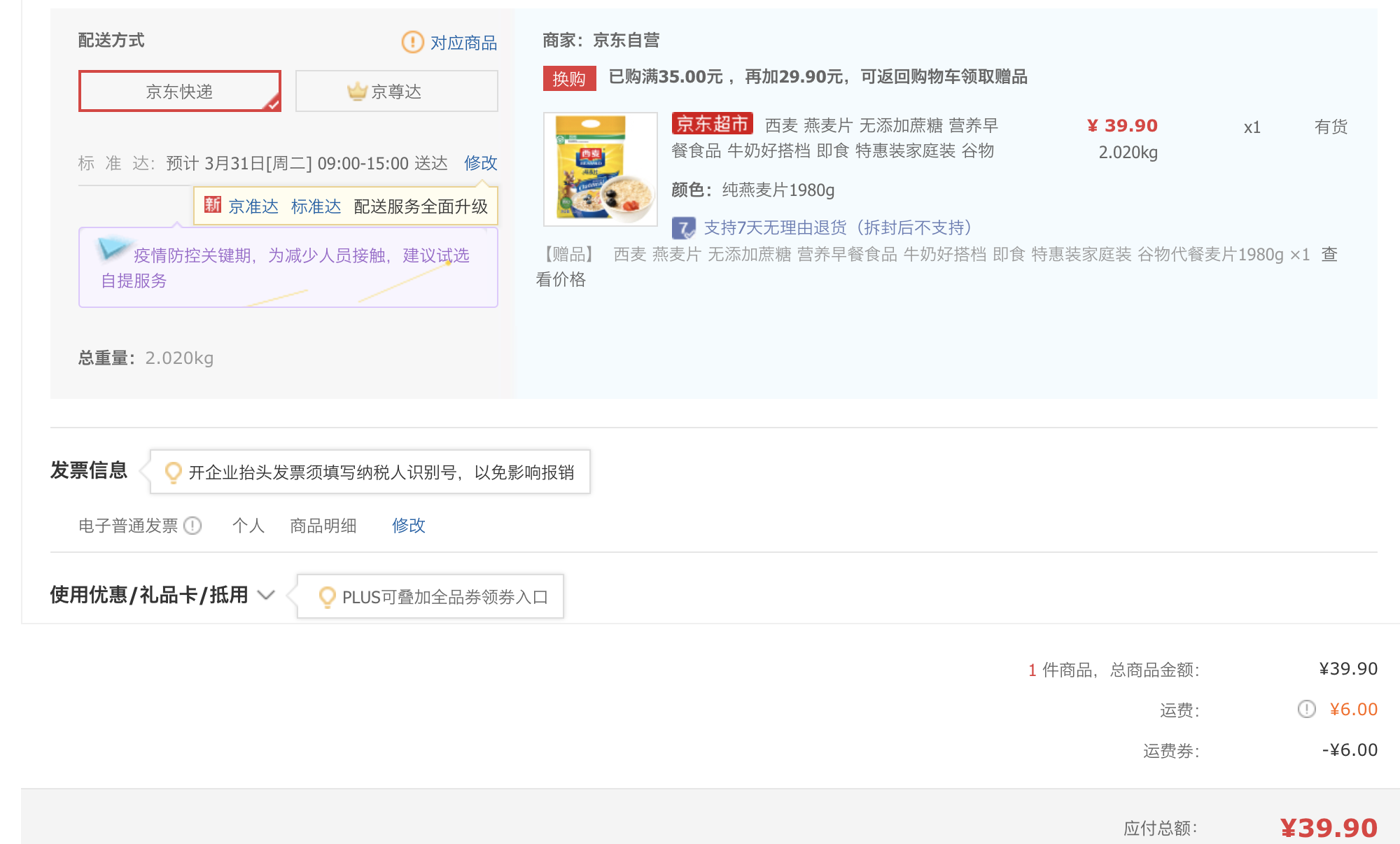The image size is (1400, 844).
Task: Click the 总重量 2.020kg text
Action: click(146, 358)
